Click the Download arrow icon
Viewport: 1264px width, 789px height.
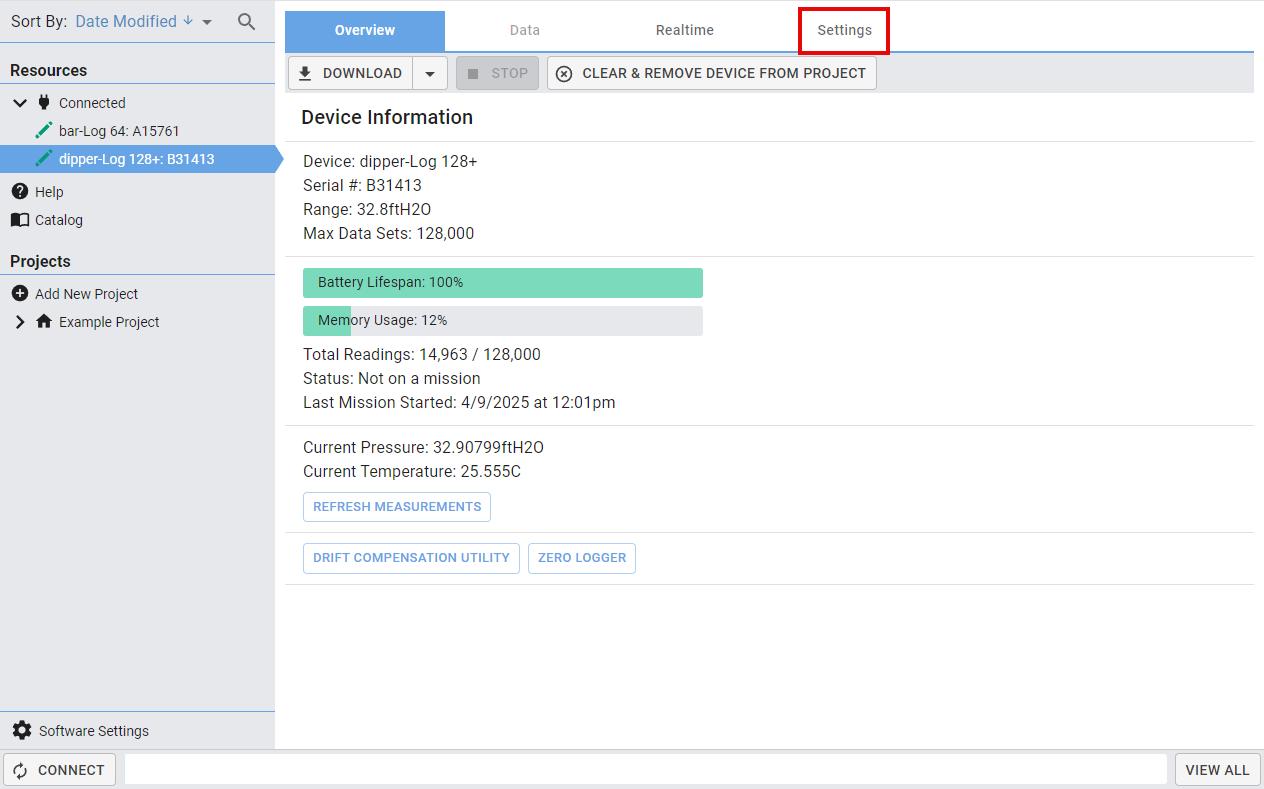coord(305,73)
